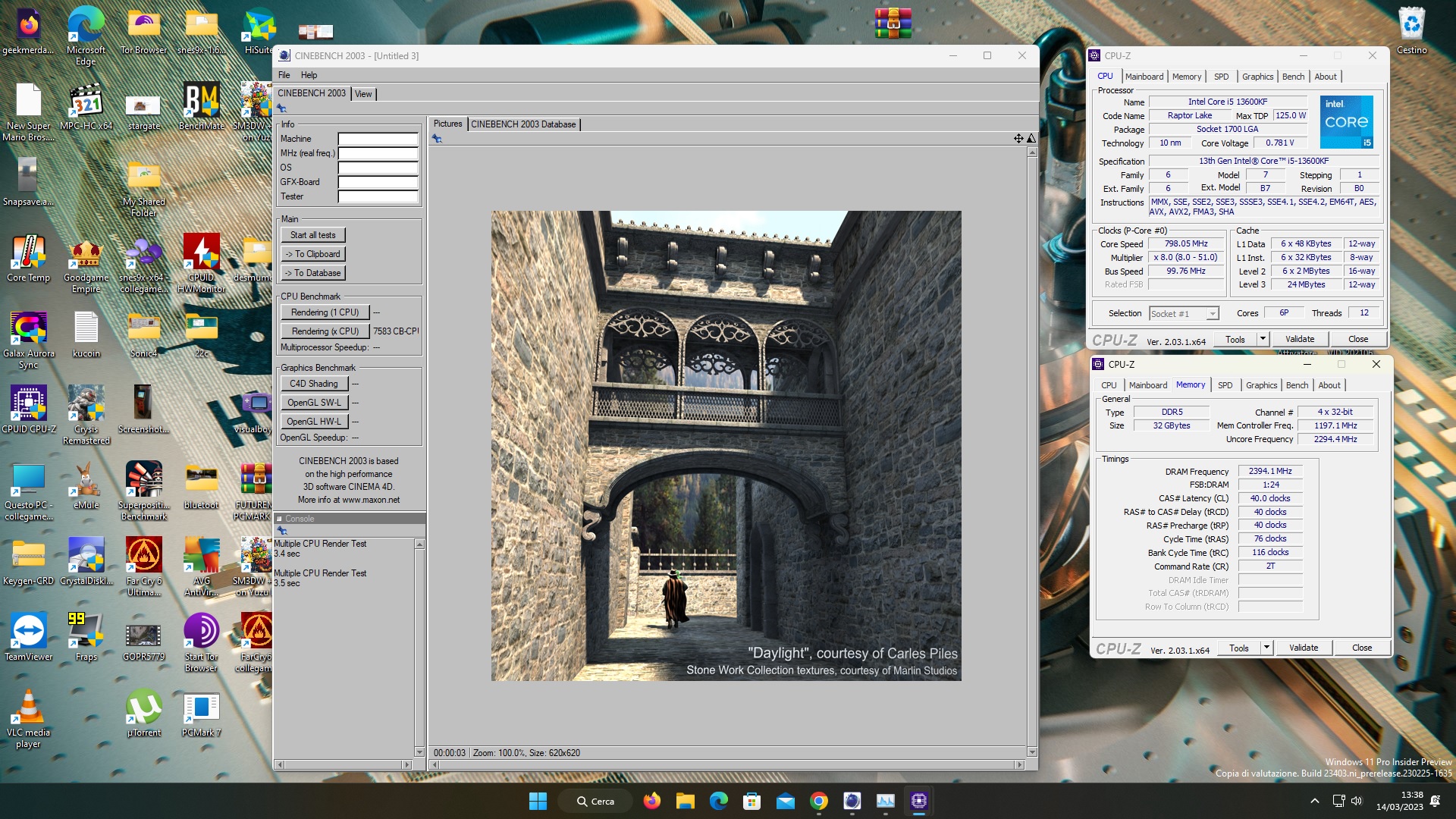Run the Rendering (x CPU) benchmark
The height and width of the screenshot is (819, 1456).
325,331
